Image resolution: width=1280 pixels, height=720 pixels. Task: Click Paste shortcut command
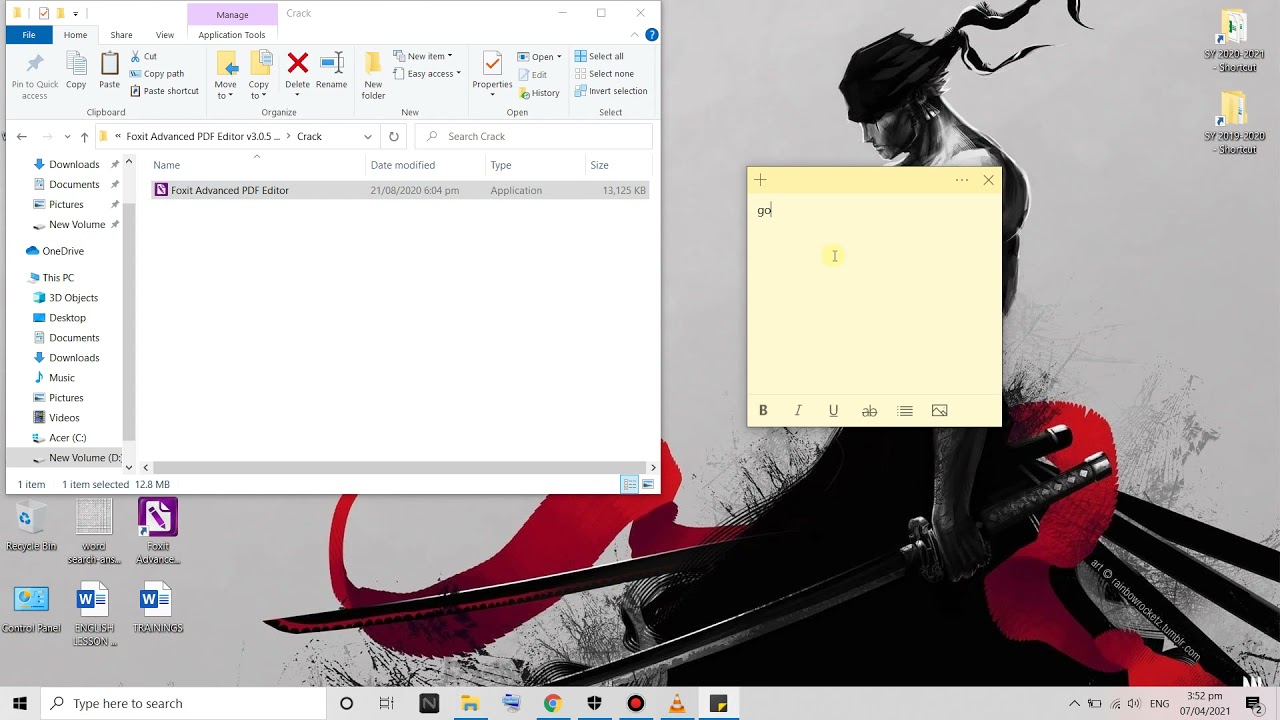tap(164, 91)
